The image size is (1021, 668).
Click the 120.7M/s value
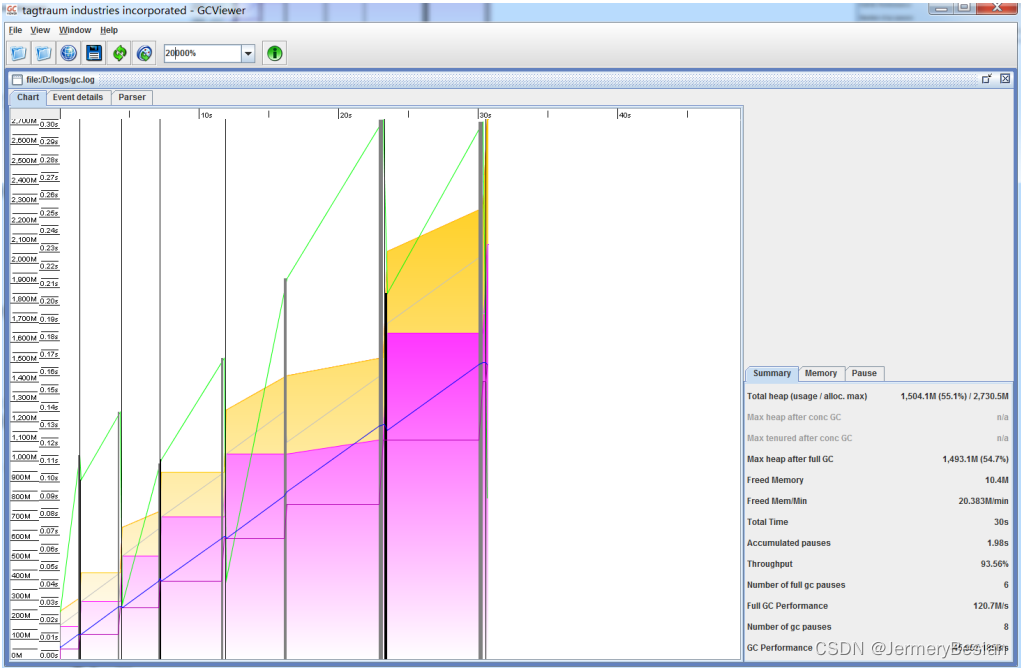[991, 605]
